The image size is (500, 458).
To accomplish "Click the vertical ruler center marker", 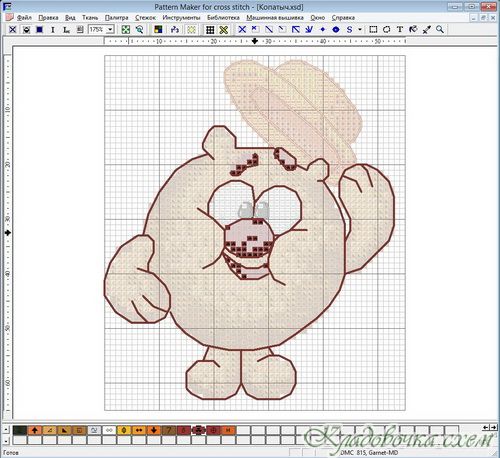I will click(7, 233).
